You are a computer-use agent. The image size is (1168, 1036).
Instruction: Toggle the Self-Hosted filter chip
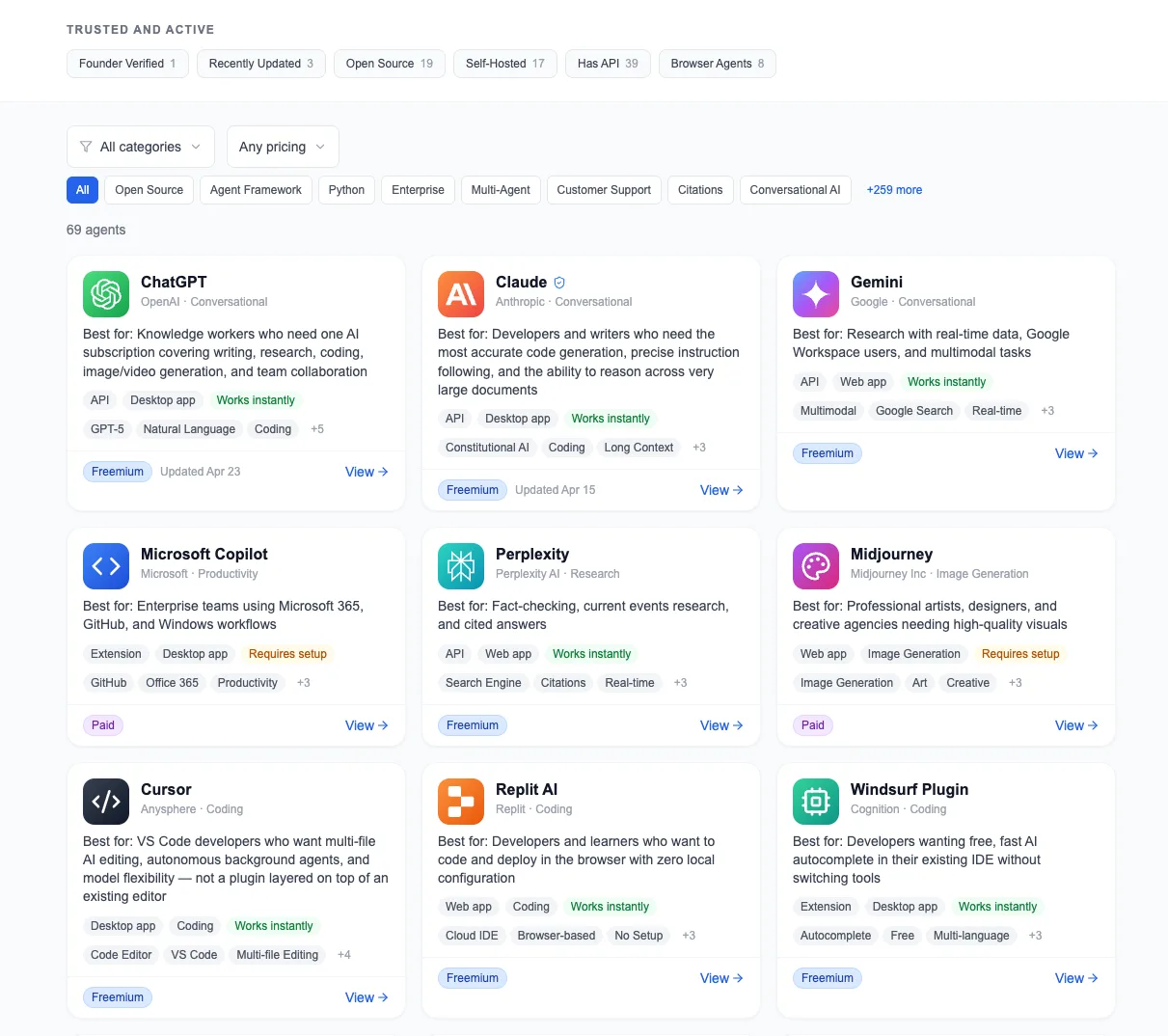coord(505,64)
